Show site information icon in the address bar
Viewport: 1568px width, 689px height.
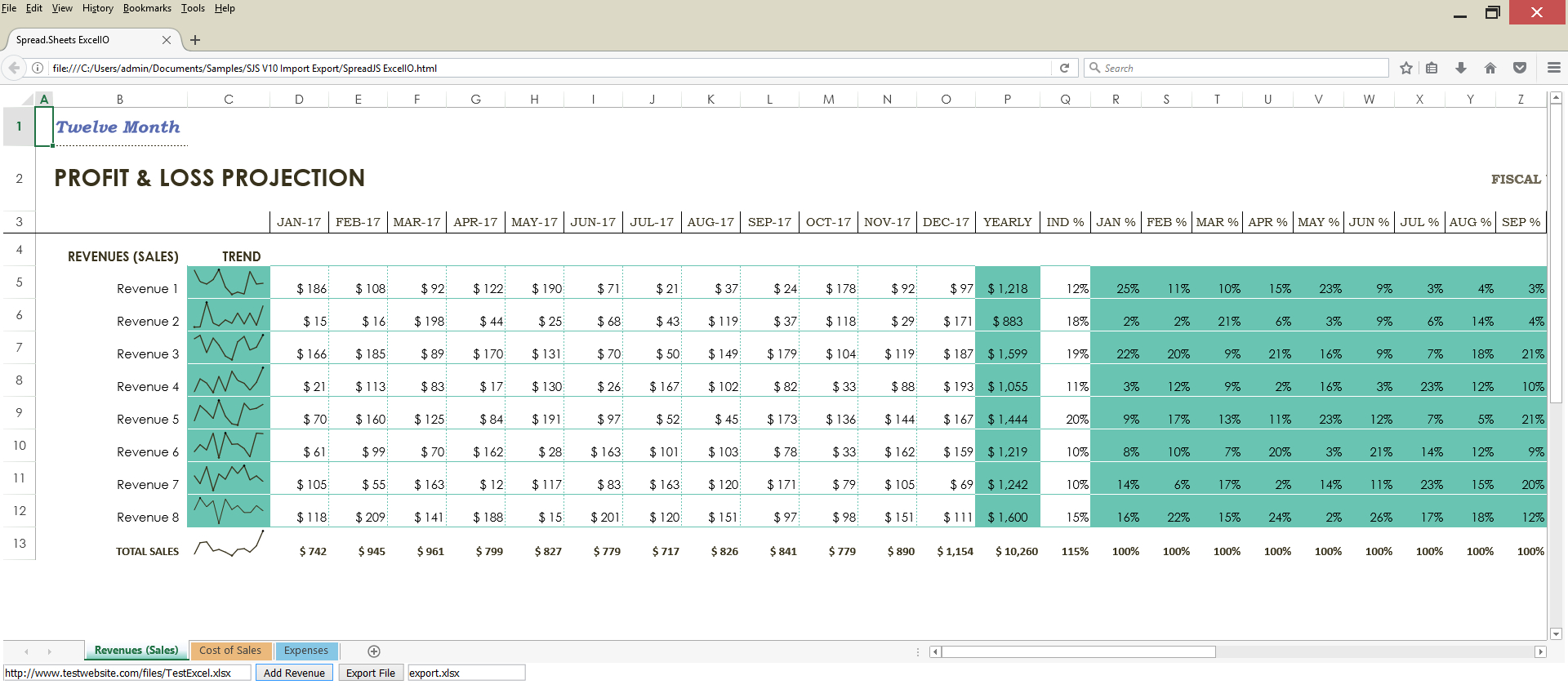pos(38,68)
